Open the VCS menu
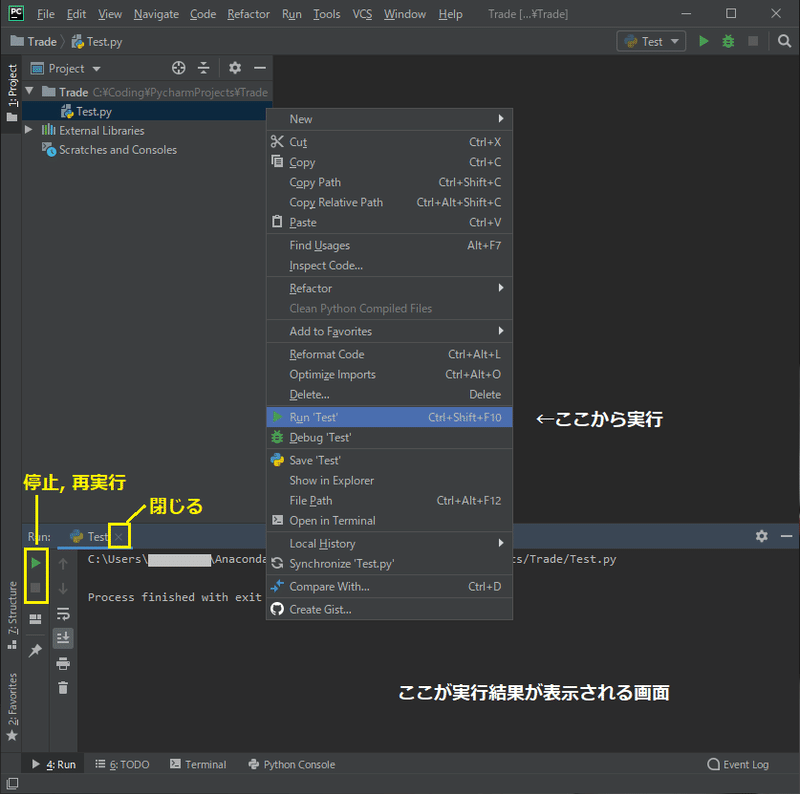Screen dimensions: 800x794 [362, 14]
